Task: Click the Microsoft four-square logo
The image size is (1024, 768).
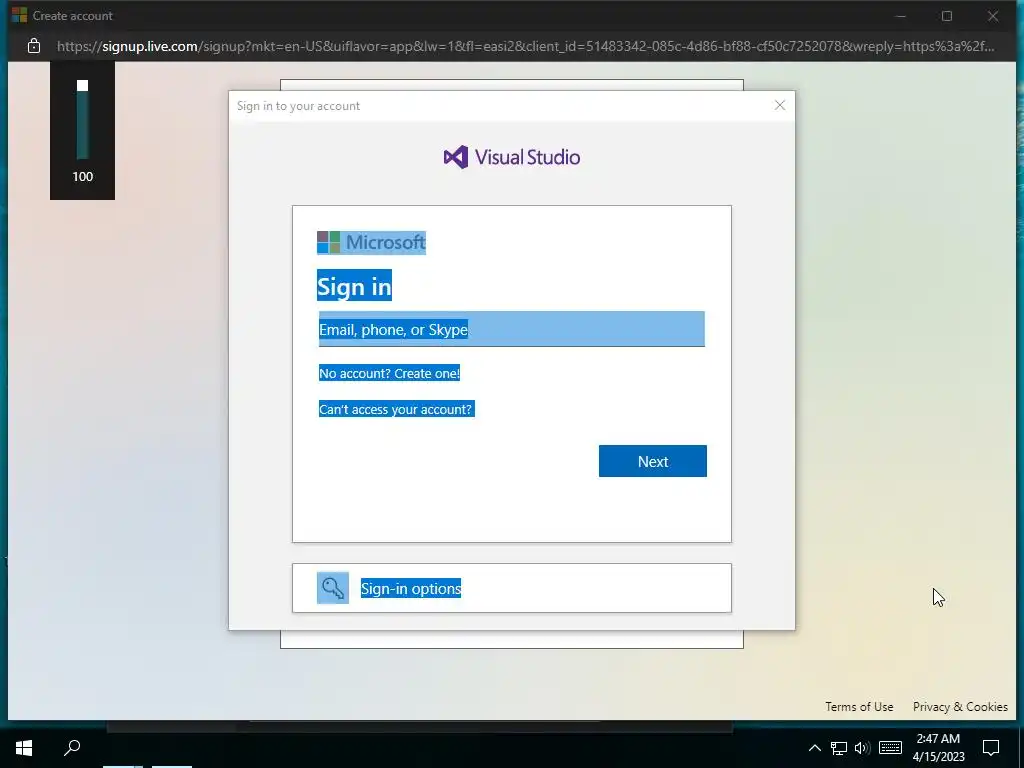Action: (328, 242)
